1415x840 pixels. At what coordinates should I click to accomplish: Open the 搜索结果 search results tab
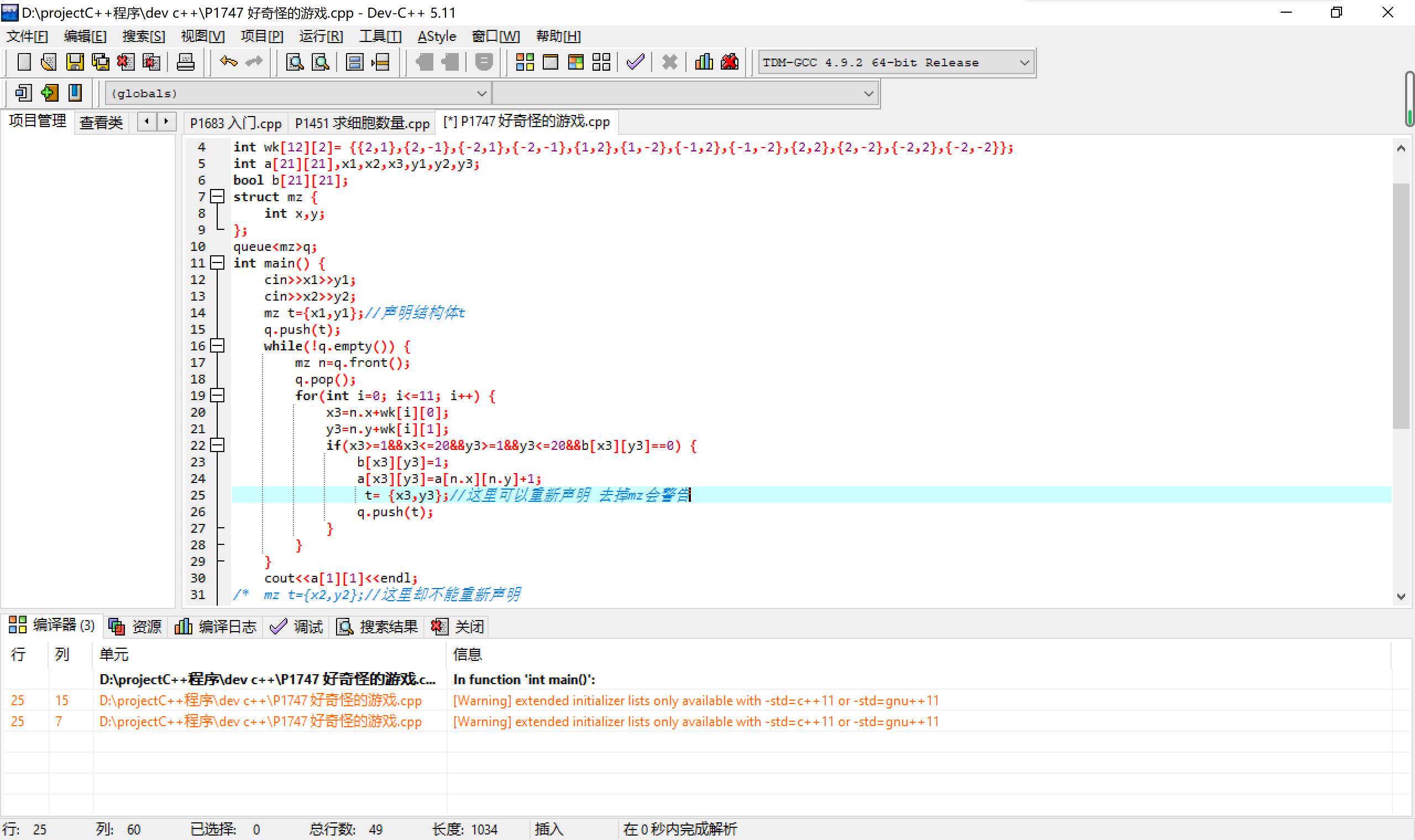coord(378,626)
